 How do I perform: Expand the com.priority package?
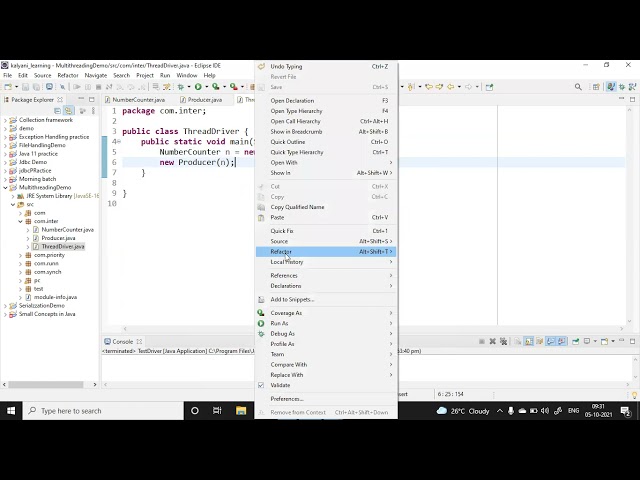click(x=20, y=255)
